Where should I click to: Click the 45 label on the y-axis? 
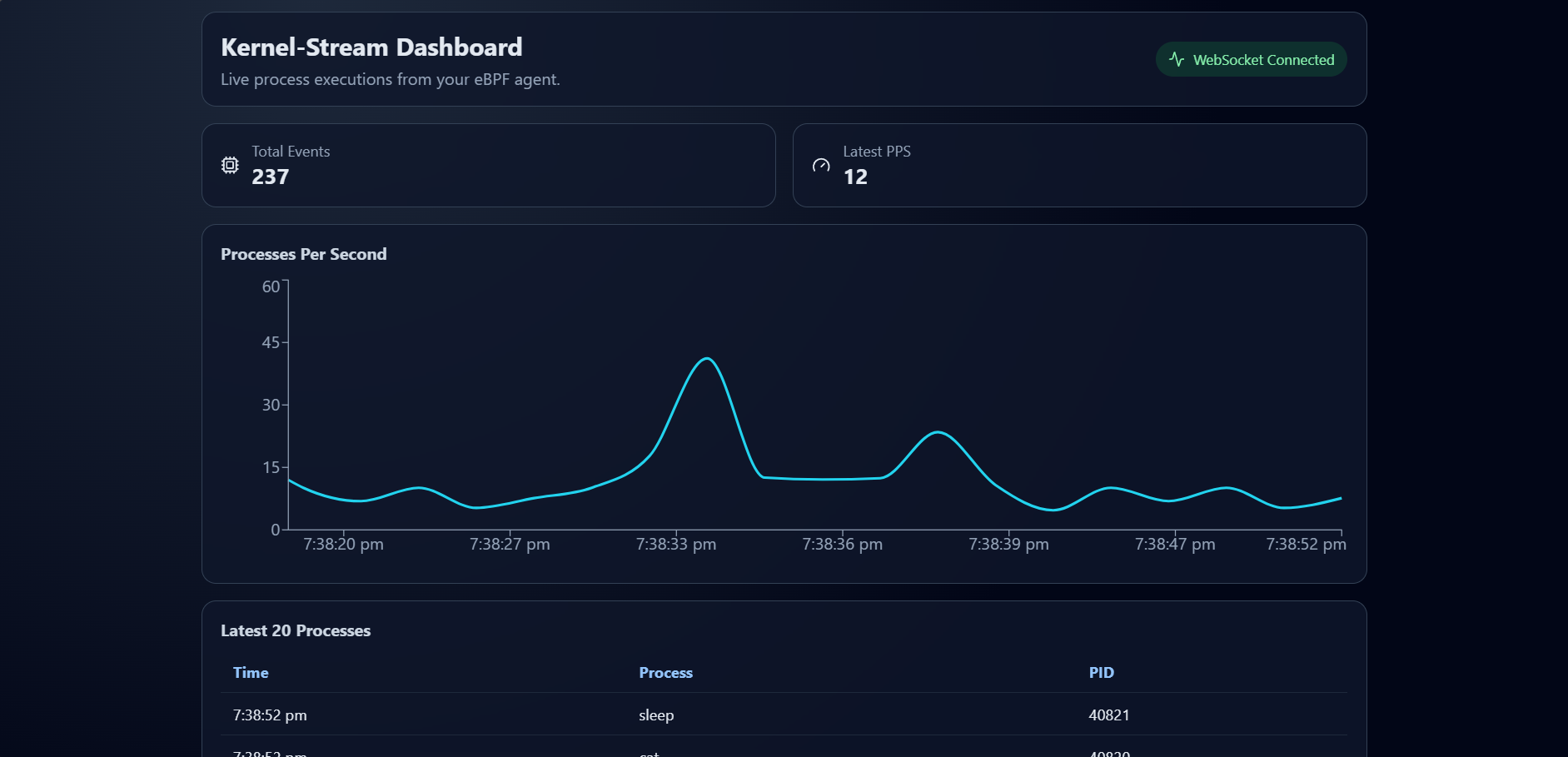pos(271,342)
